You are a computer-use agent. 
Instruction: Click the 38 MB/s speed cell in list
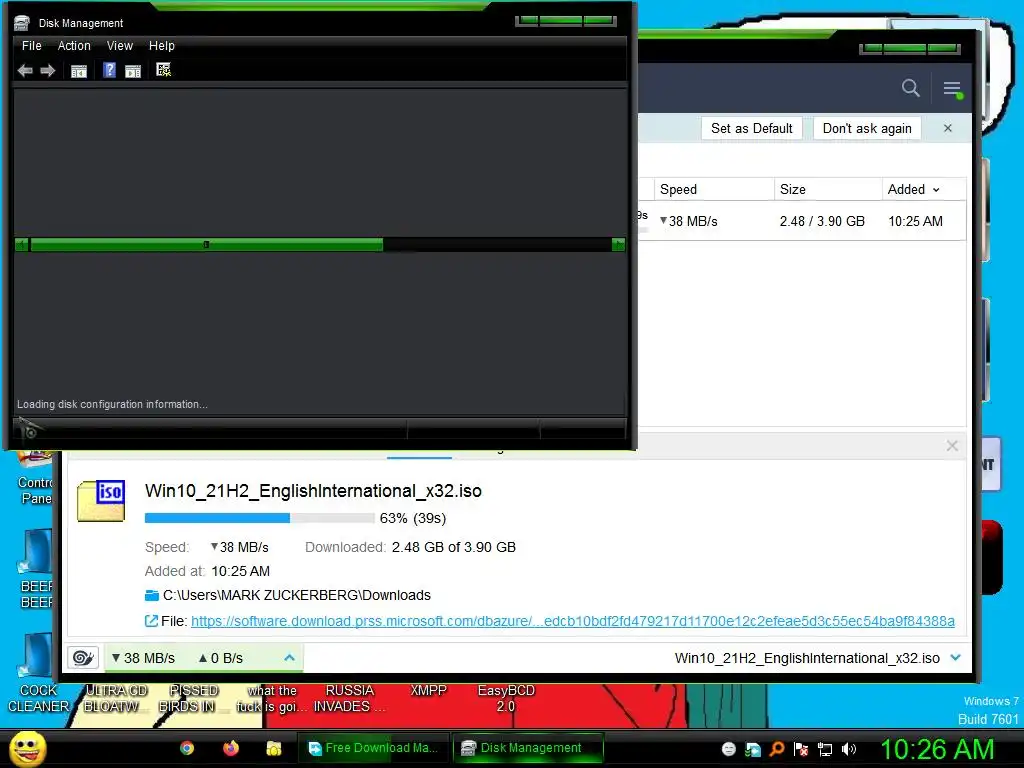[688, 221]
